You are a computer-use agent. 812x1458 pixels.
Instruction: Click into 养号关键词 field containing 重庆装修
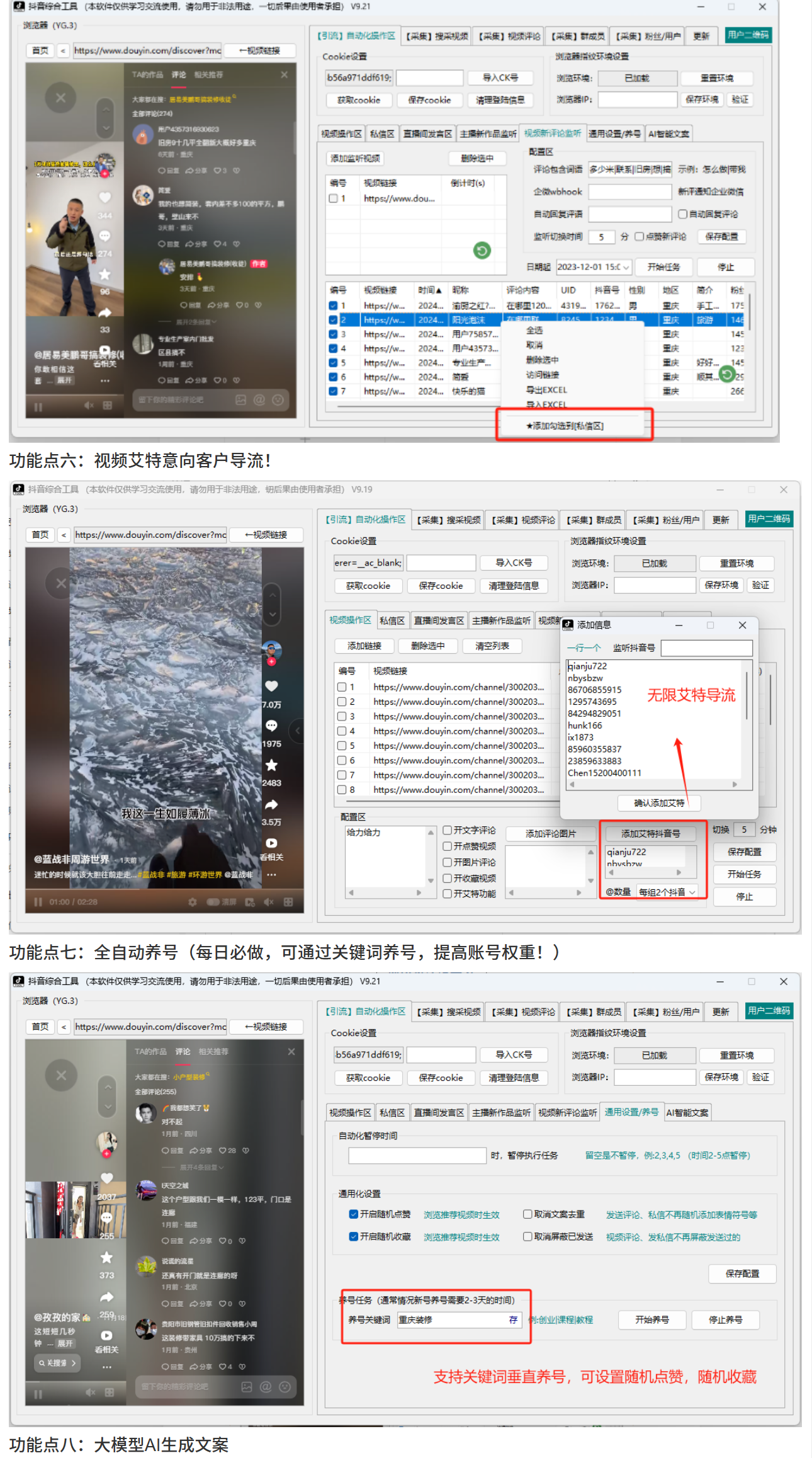point(459,1319)
